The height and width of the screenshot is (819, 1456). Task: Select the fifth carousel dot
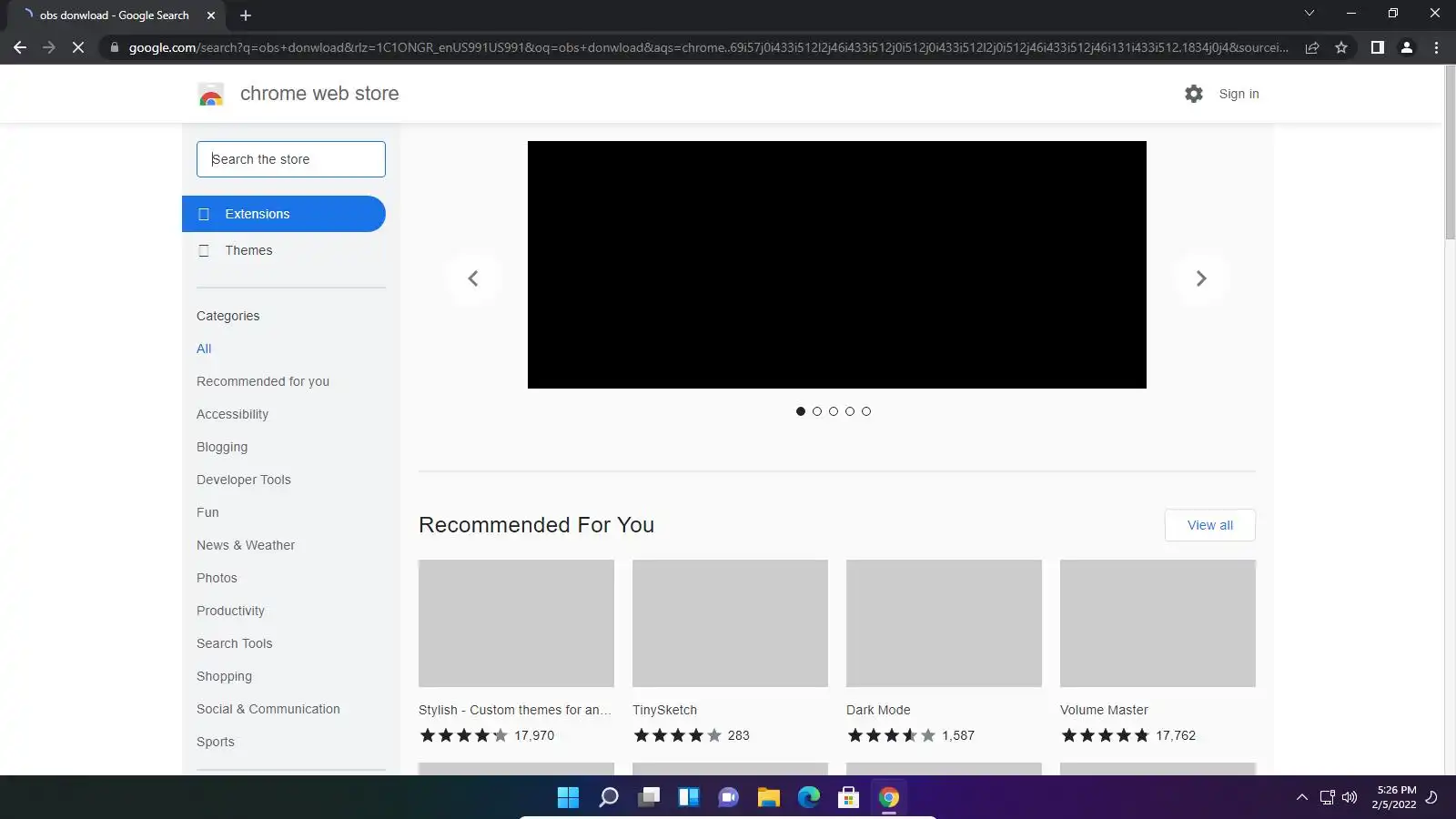pyautogui.click(x=866, y=411)
